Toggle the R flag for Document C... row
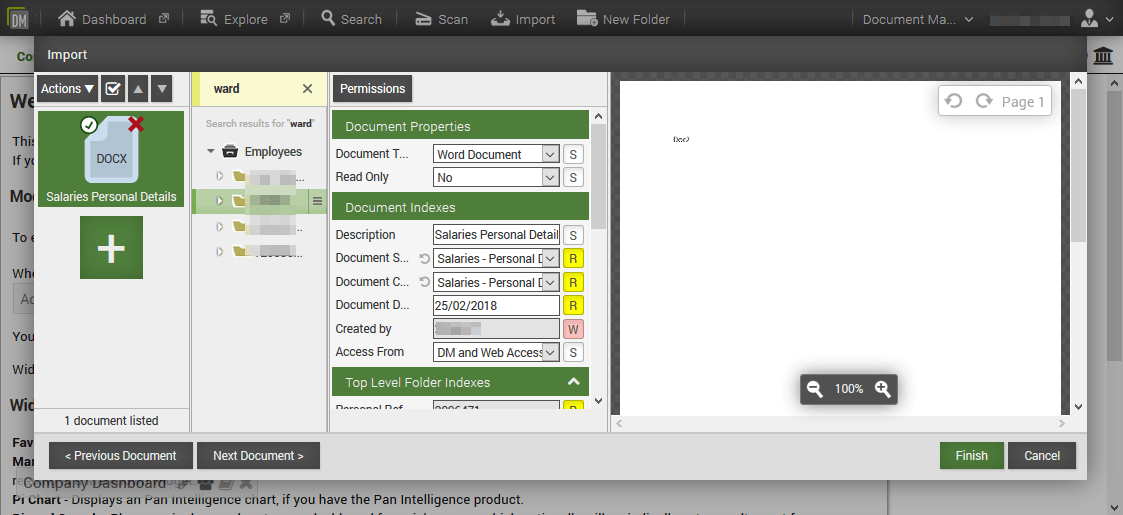This screenshot has height=515, width=1123. click(574, 282)
